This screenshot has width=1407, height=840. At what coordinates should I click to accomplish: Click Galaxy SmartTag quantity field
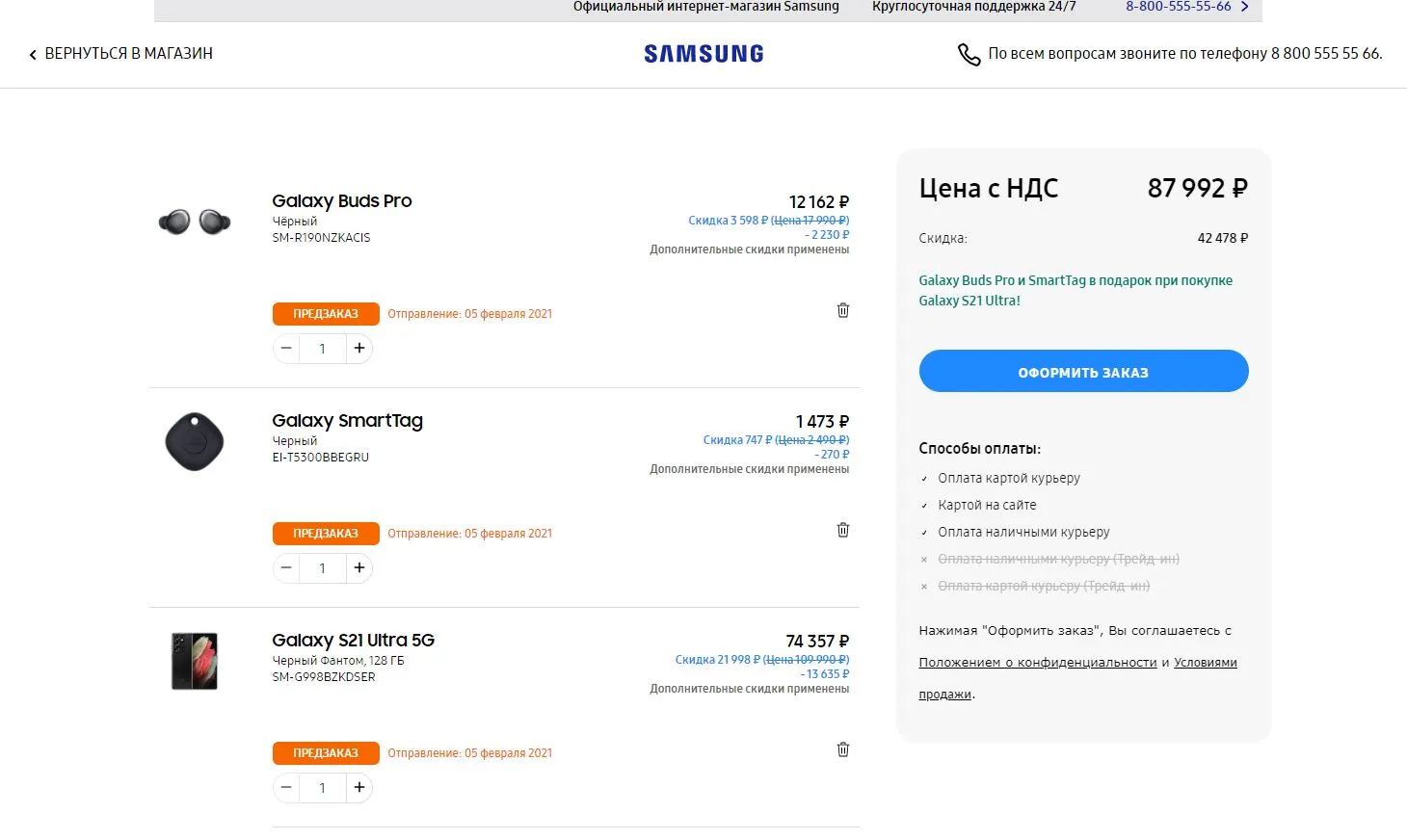(322, 567)
